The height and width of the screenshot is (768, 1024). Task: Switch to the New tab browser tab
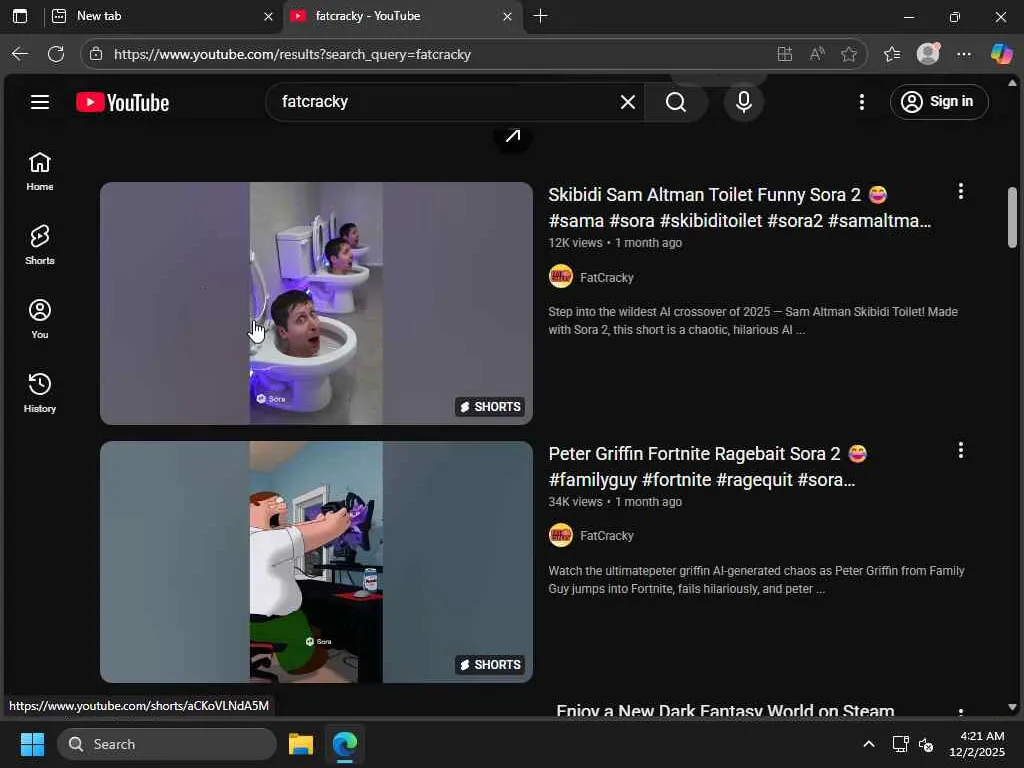[x=157, y=16]
